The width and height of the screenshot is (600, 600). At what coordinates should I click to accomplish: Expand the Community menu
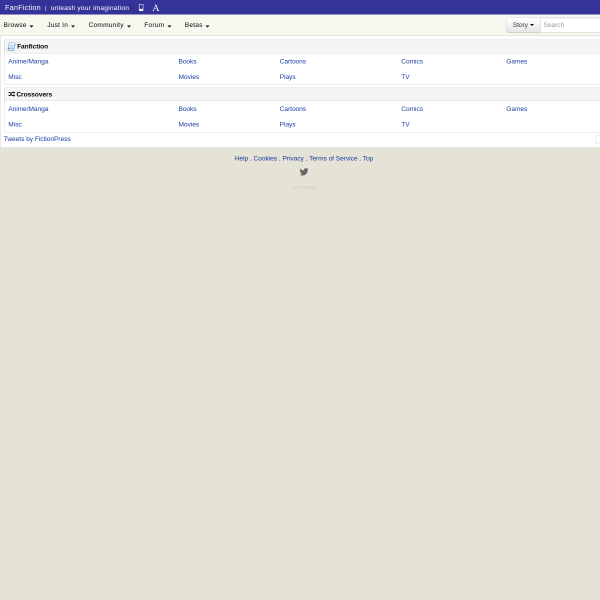[x=110, y=25]
